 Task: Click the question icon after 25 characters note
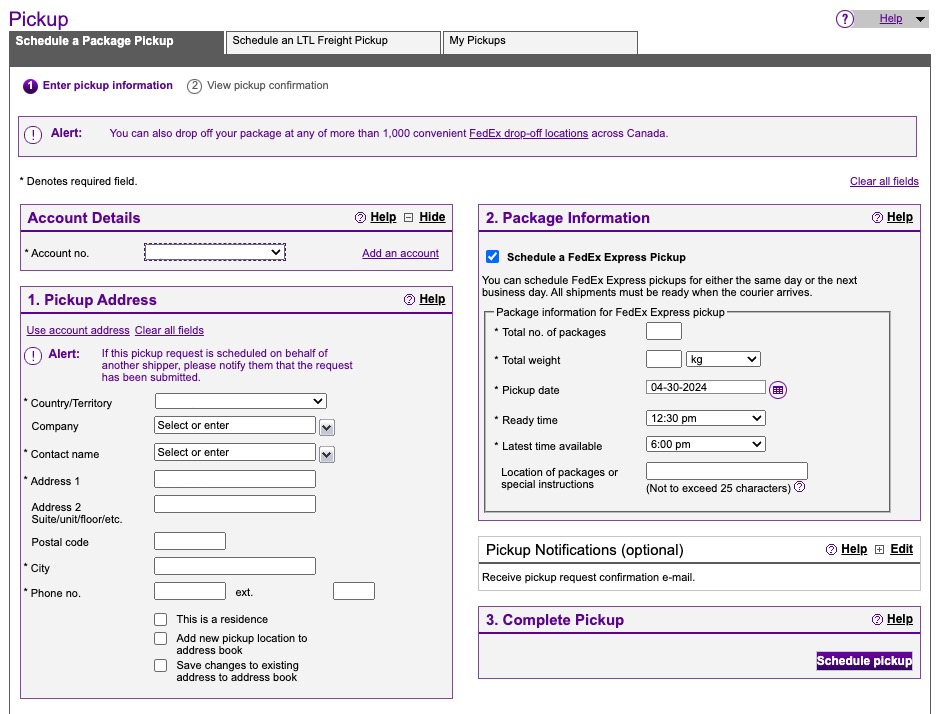(800, 487)
